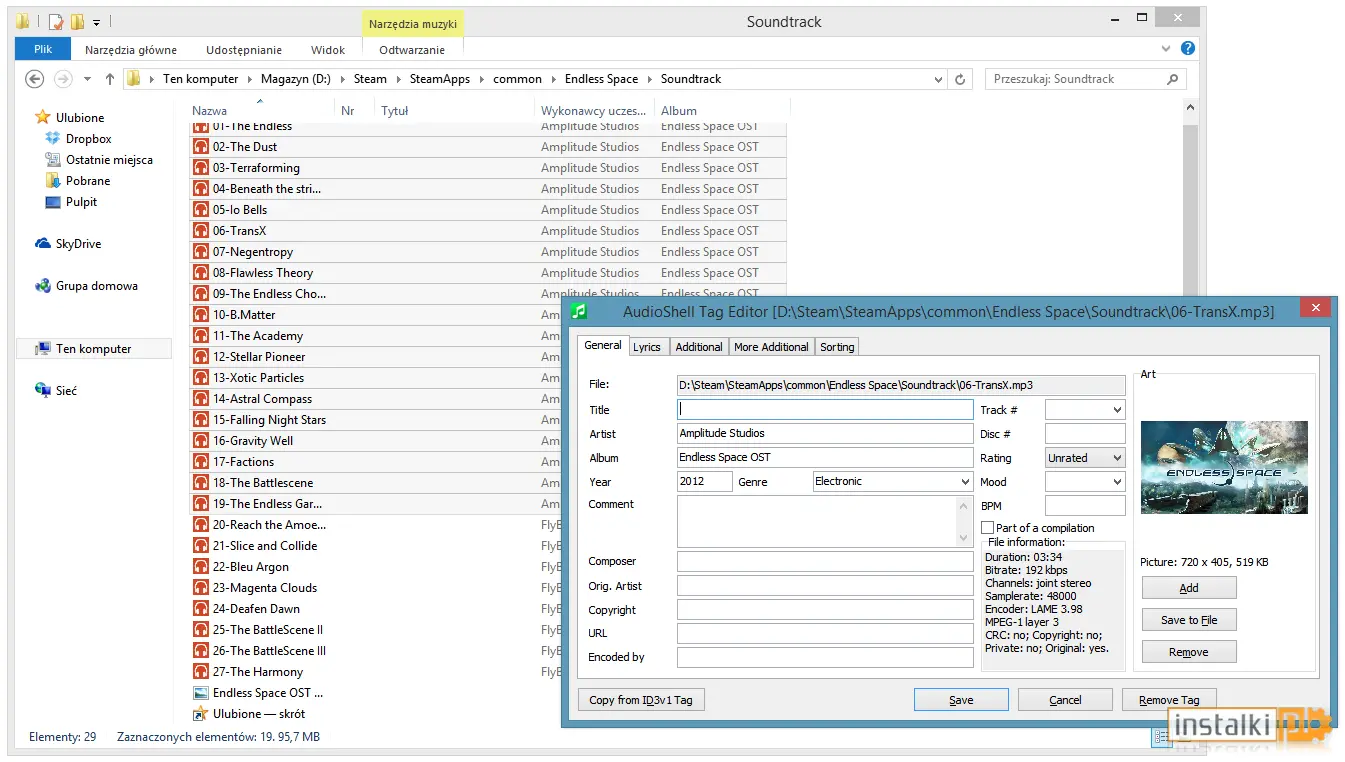The width and height of the screenshot is (1345, 762).
Task: Click the Comment field scrollbar up arrow
Action: tap(964, 505)
